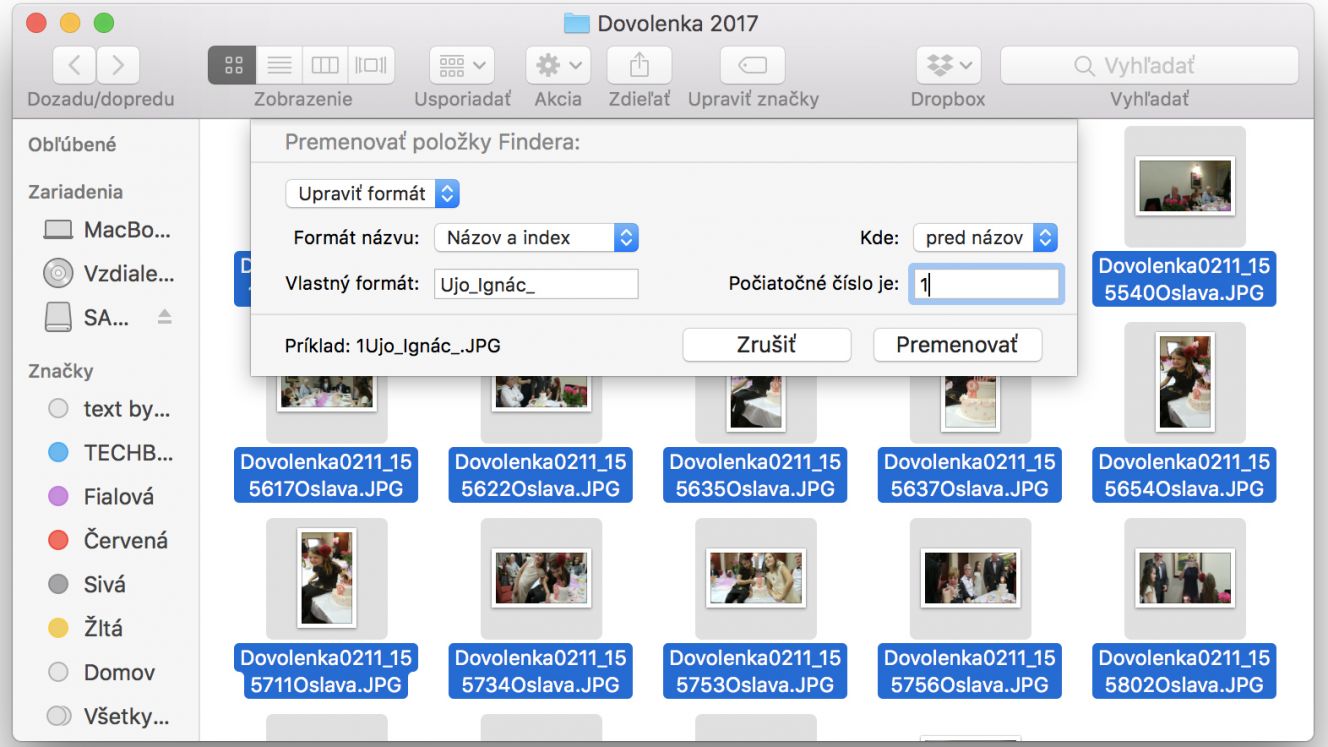Switch to cover flow view

tap(371, 65)
